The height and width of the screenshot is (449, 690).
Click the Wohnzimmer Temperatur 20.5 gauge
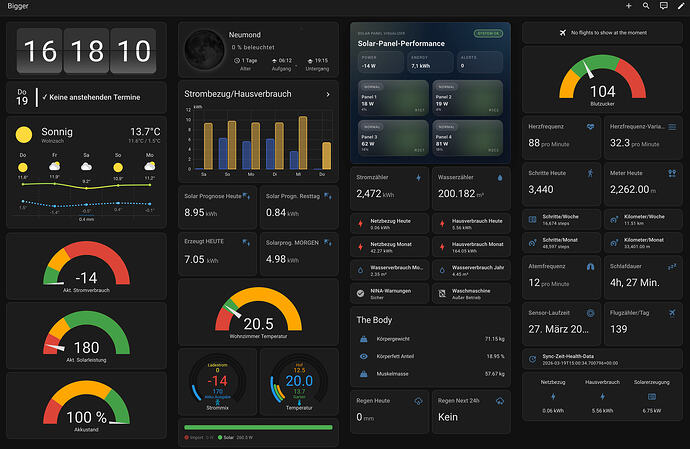tap(258, 313)
